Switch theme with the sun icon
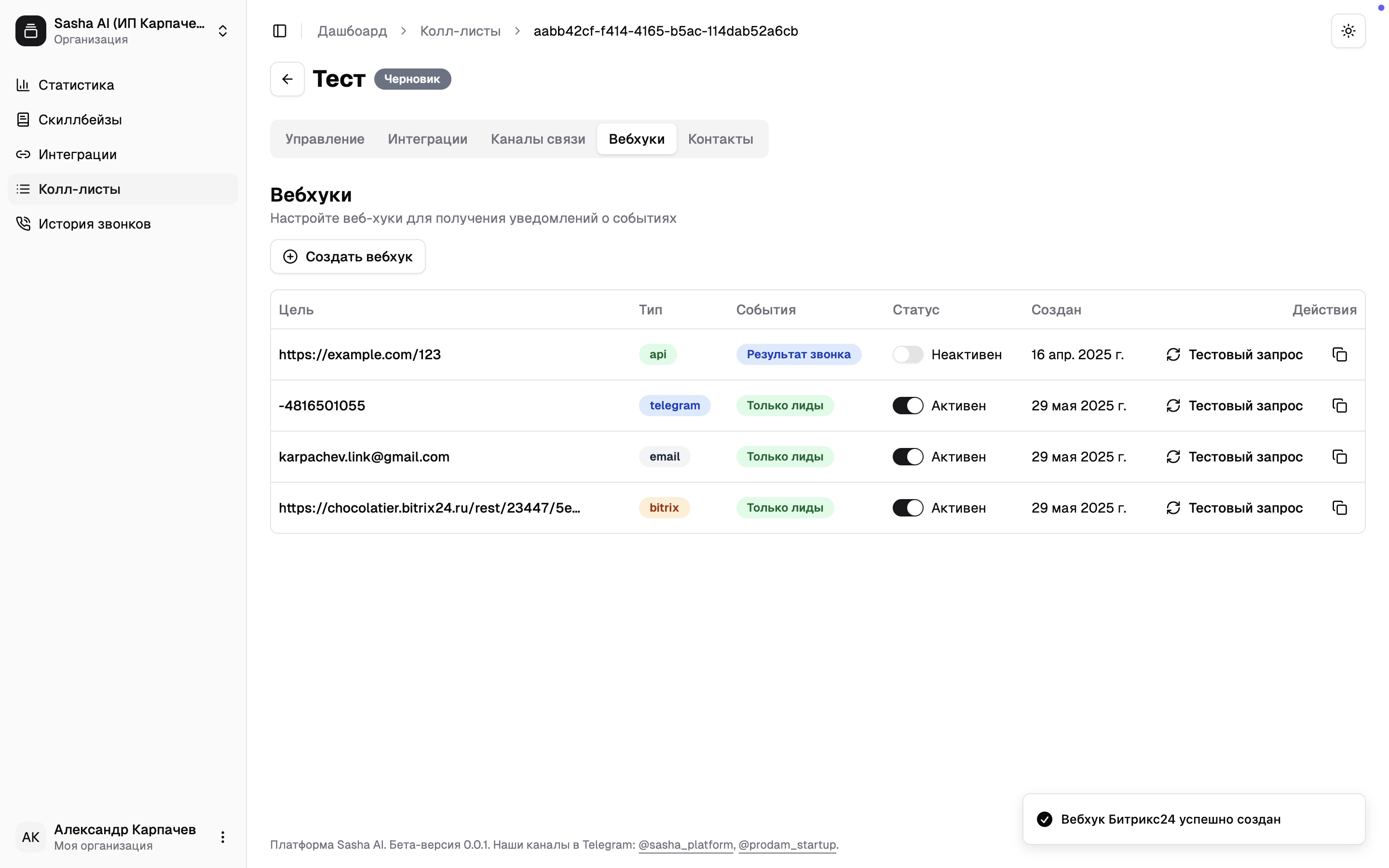The height and width of the screenshot is (868, 1389). [1348, 31]
